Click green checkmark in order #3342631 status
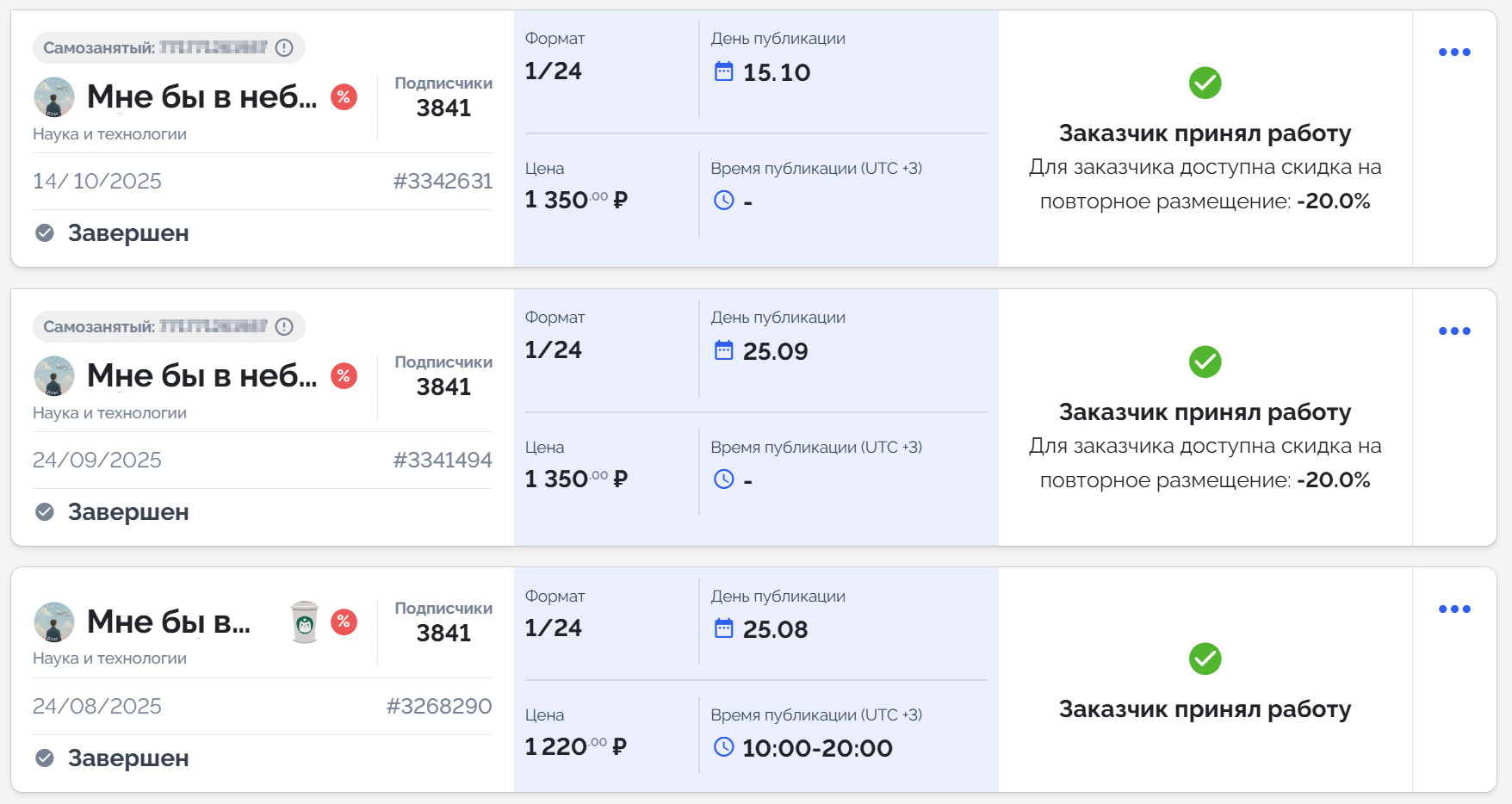The height and width of the screenshot is (804, 1512). 1205,83
